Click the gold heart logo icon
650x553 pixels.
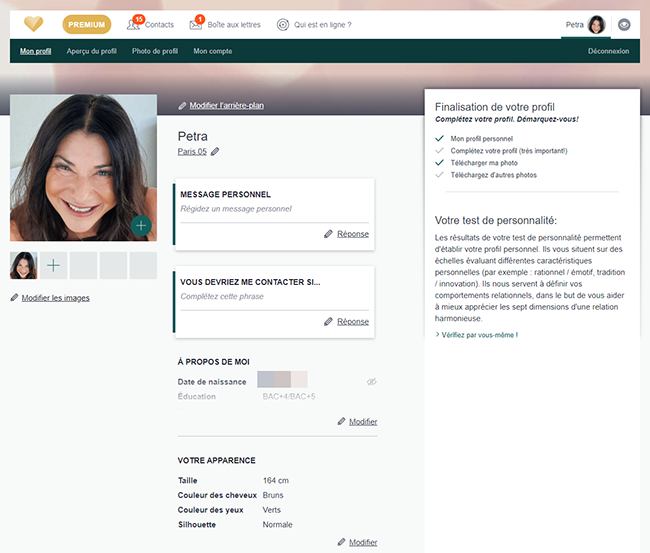[x=34, y=25]
